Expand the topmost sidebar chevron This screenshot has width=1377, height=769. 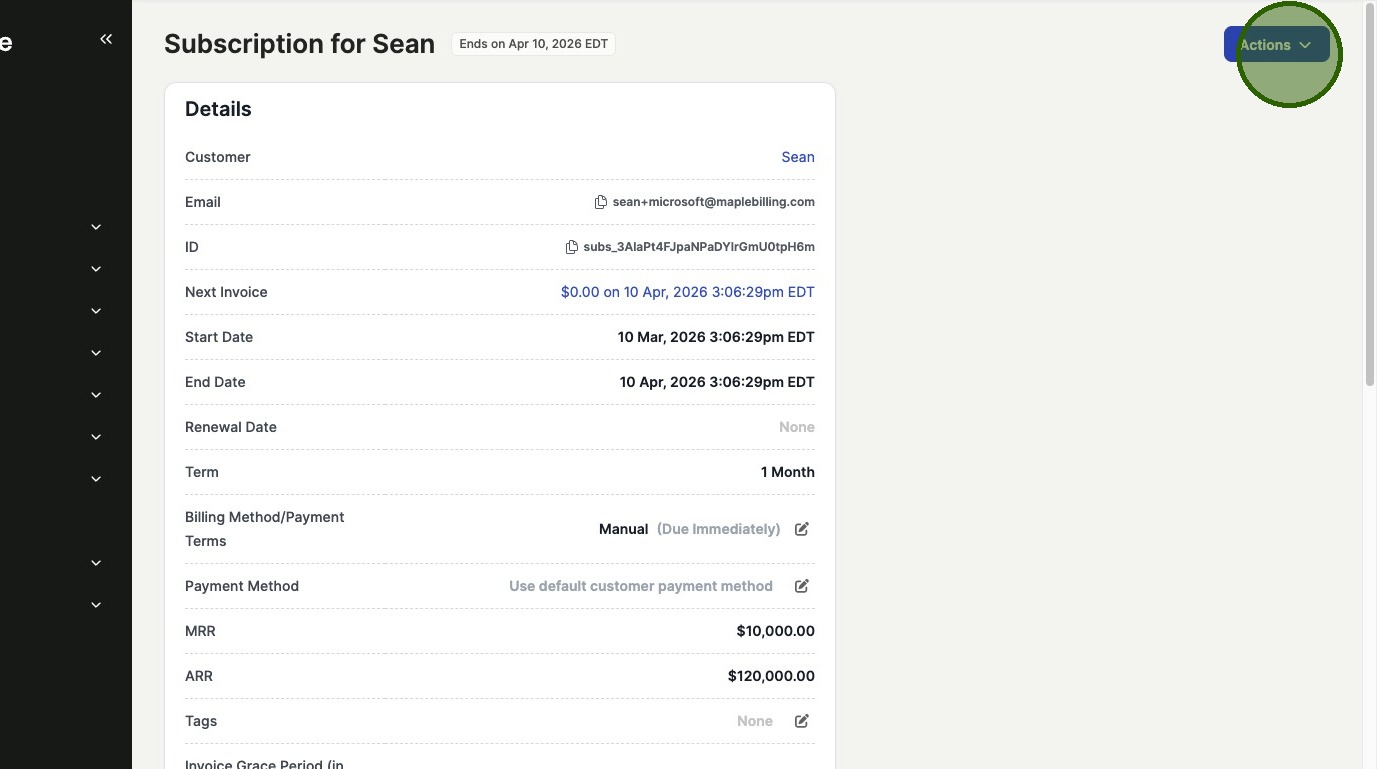(96, 227)
